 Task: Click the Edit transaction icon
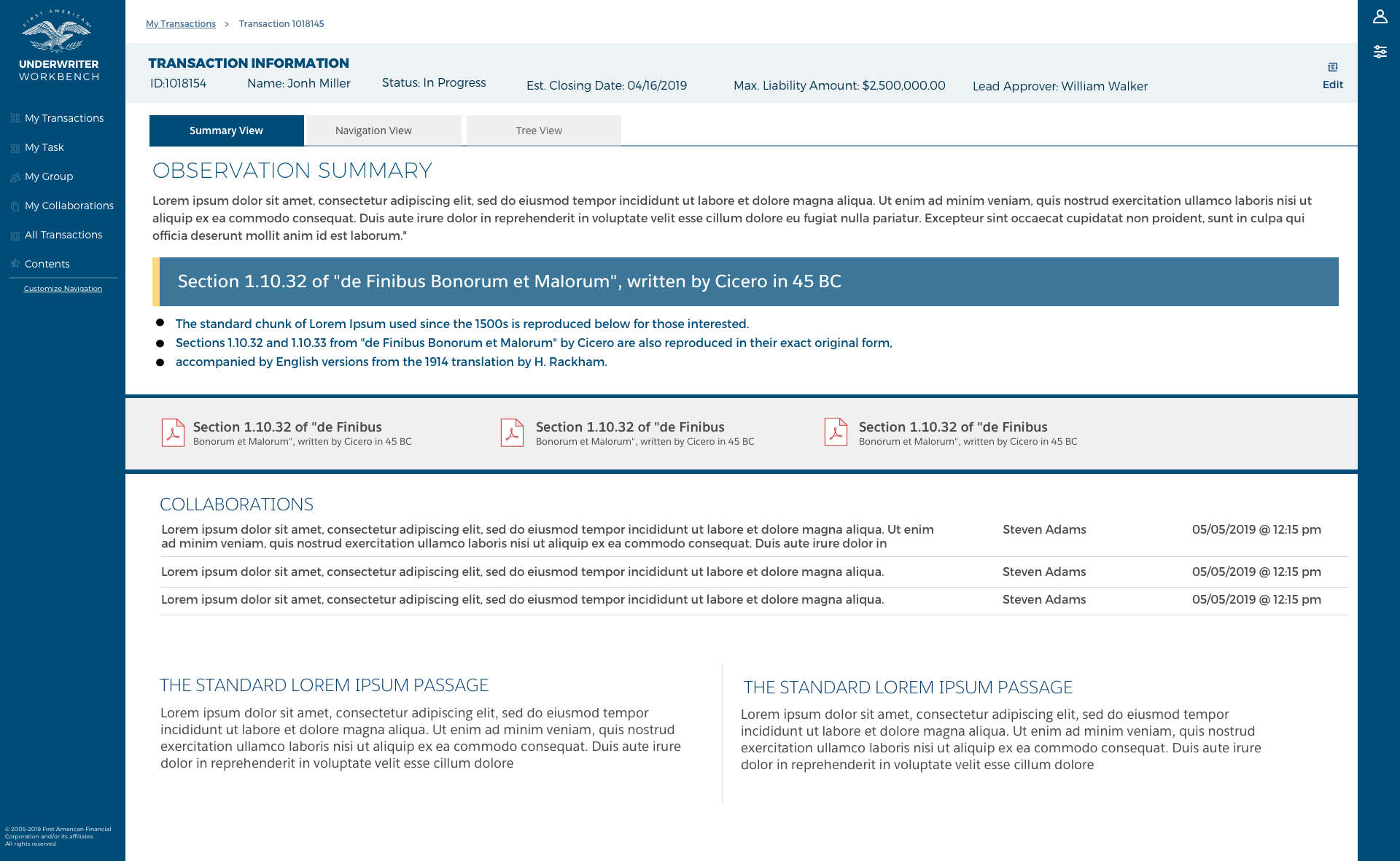(1332, 68)
